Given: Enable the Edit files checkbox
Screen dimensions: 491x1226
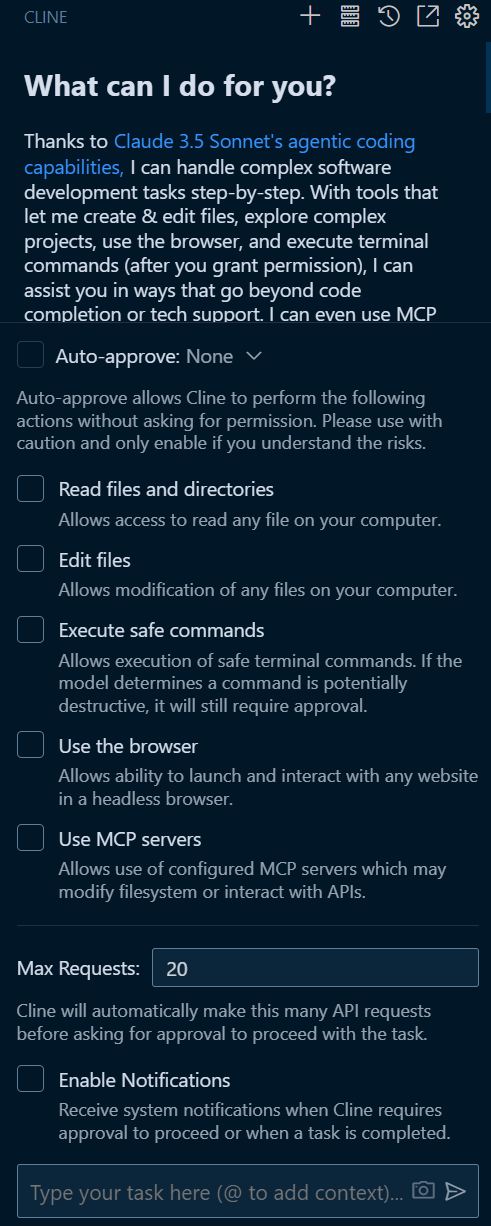Looking at the screenshot, I should [x=31, y=558].
